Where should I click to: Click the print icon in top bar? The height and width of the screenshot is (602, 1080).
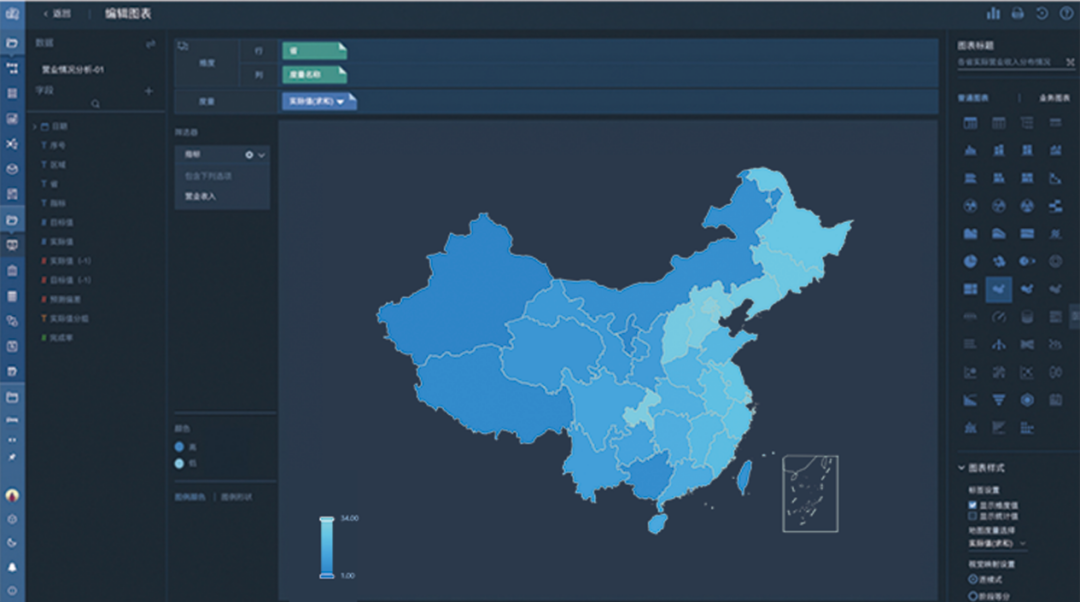tap(1018, 13)
